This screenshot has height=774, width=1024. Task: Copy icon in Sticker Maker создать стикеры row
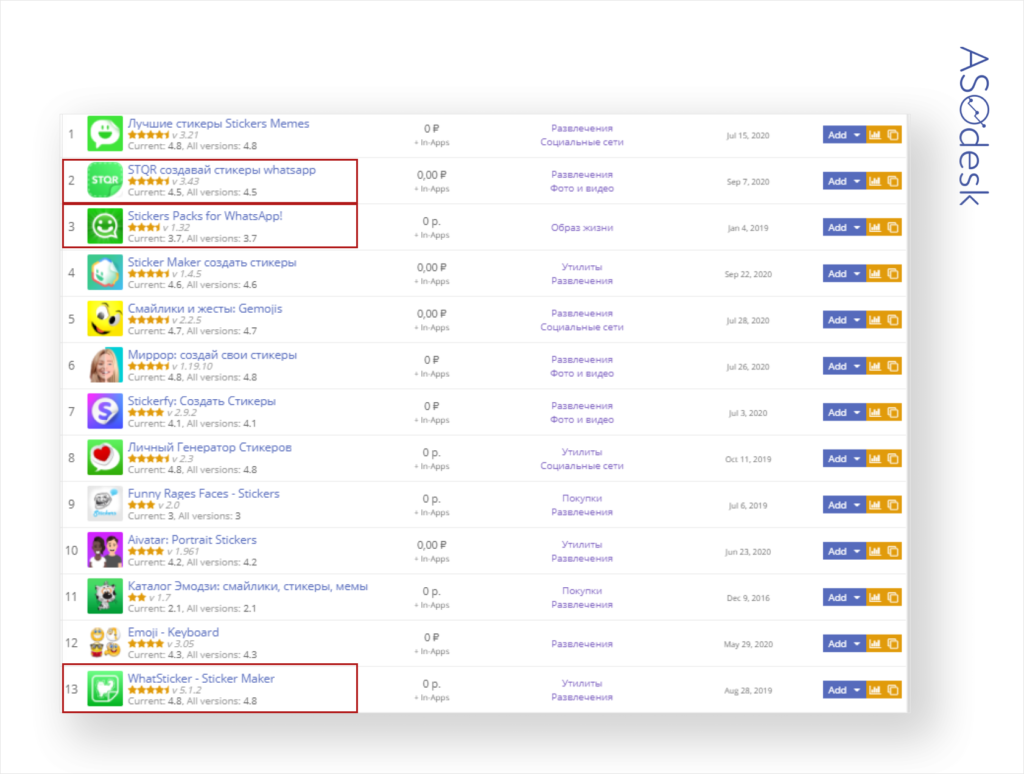(x=893, y=274)
